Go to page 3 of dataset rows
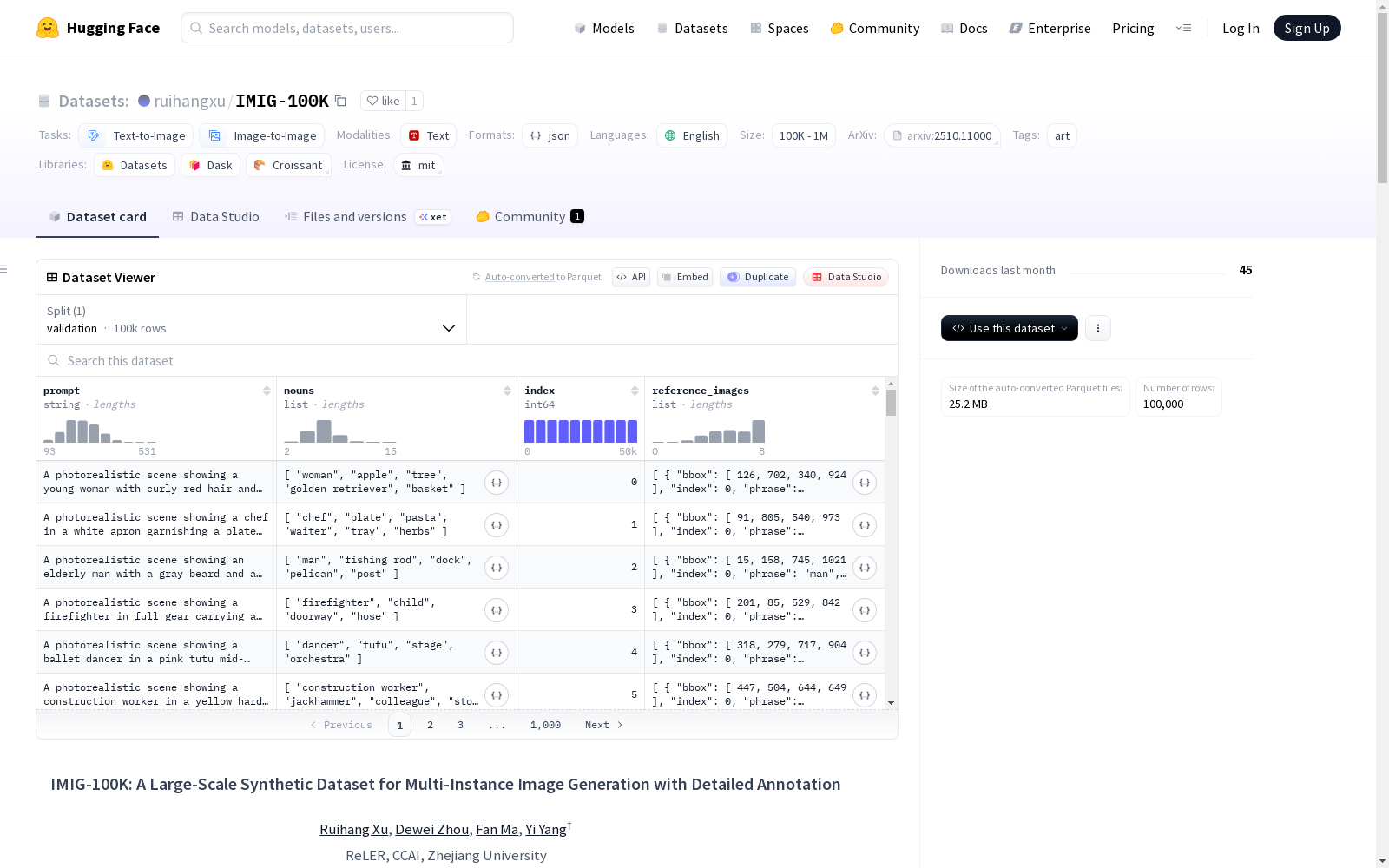This screenshot has height=868, width=1389. click(x=460, y=725)
